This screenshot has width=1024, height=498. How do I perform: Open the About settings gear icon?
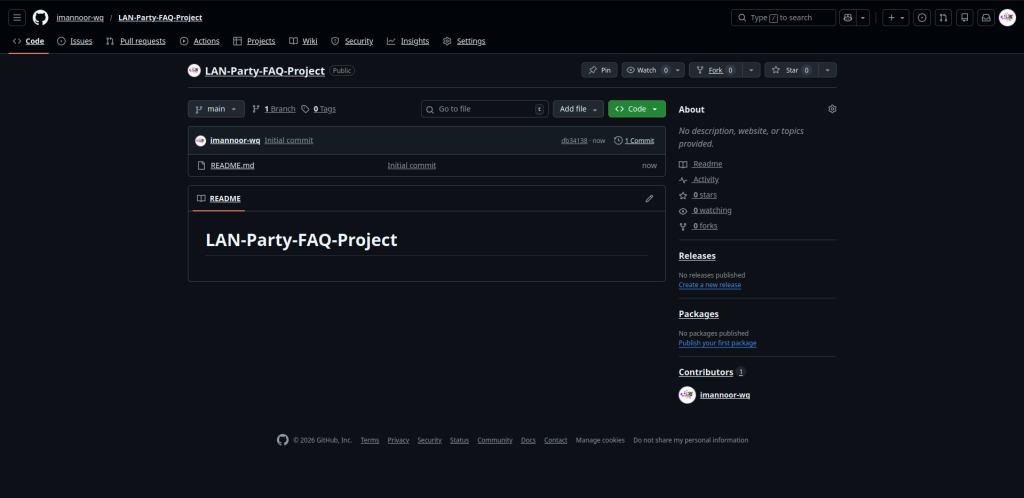[x=832, y=109]
